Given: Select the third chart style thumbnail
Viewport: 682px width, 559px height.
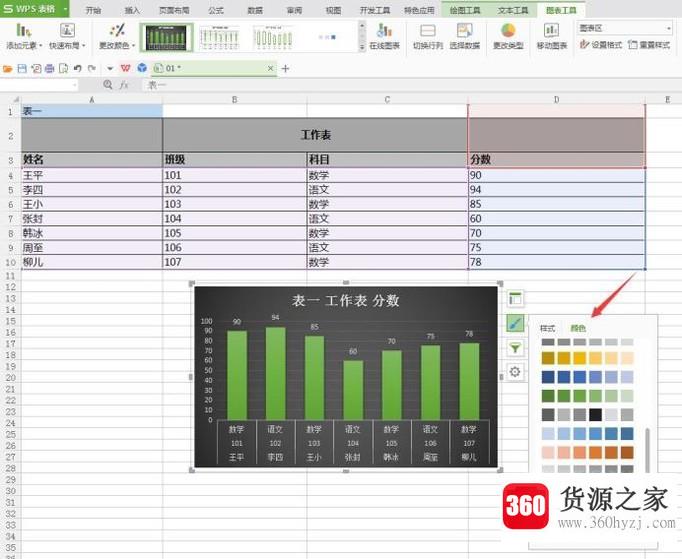Looking at the screenshot, I should pos(273,37).
